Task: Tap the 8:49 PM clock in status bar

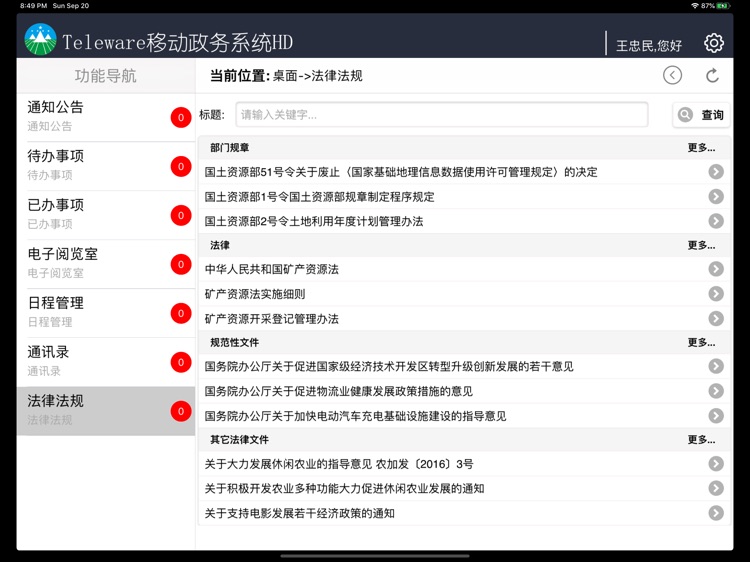Action: pyautogui.click(x=33, y=6)
